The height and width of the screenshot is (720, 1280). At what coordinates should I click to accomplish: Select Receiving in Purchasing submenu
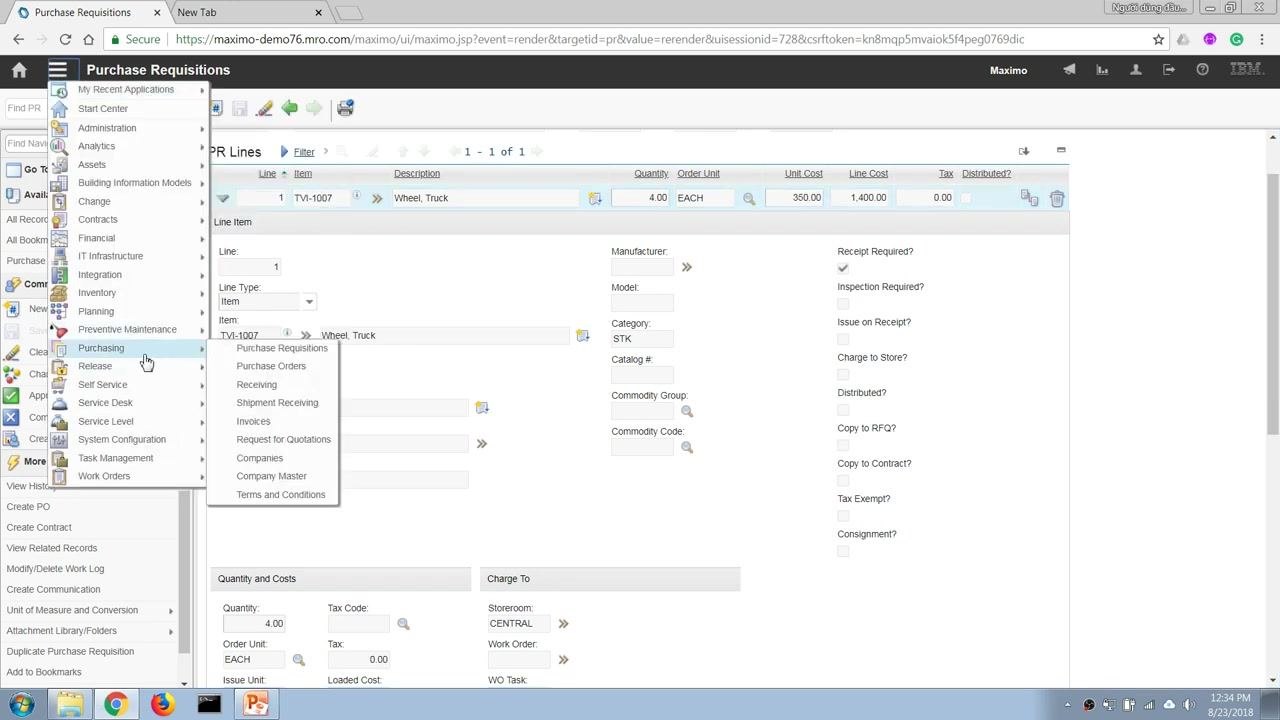point(256,385)
